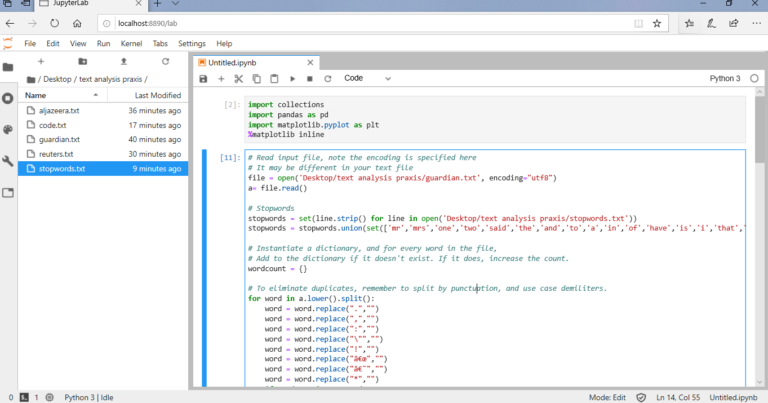Reload the browser page
Screen dimensions: 768x403
tap(54, 24)
